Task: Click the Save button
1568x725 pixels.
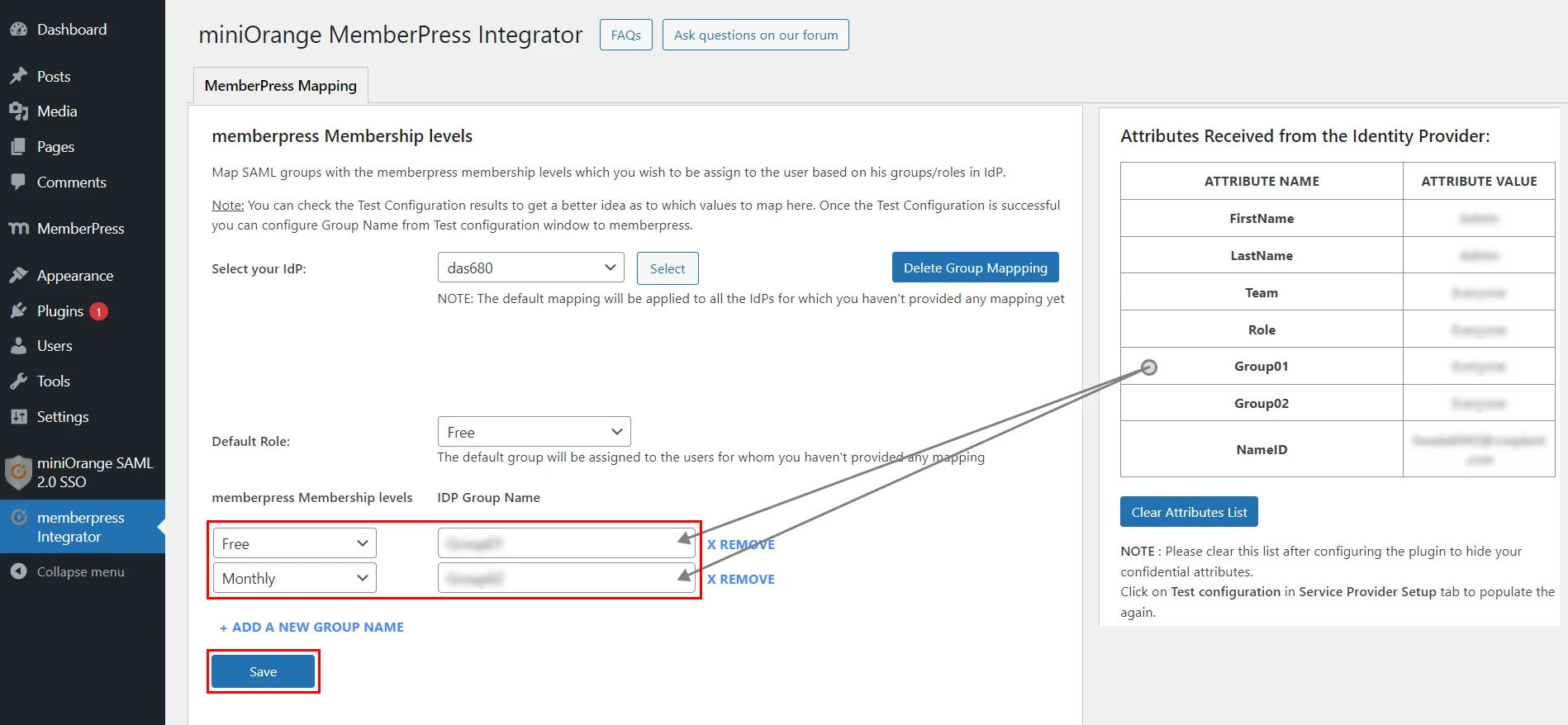Action: 263,671
